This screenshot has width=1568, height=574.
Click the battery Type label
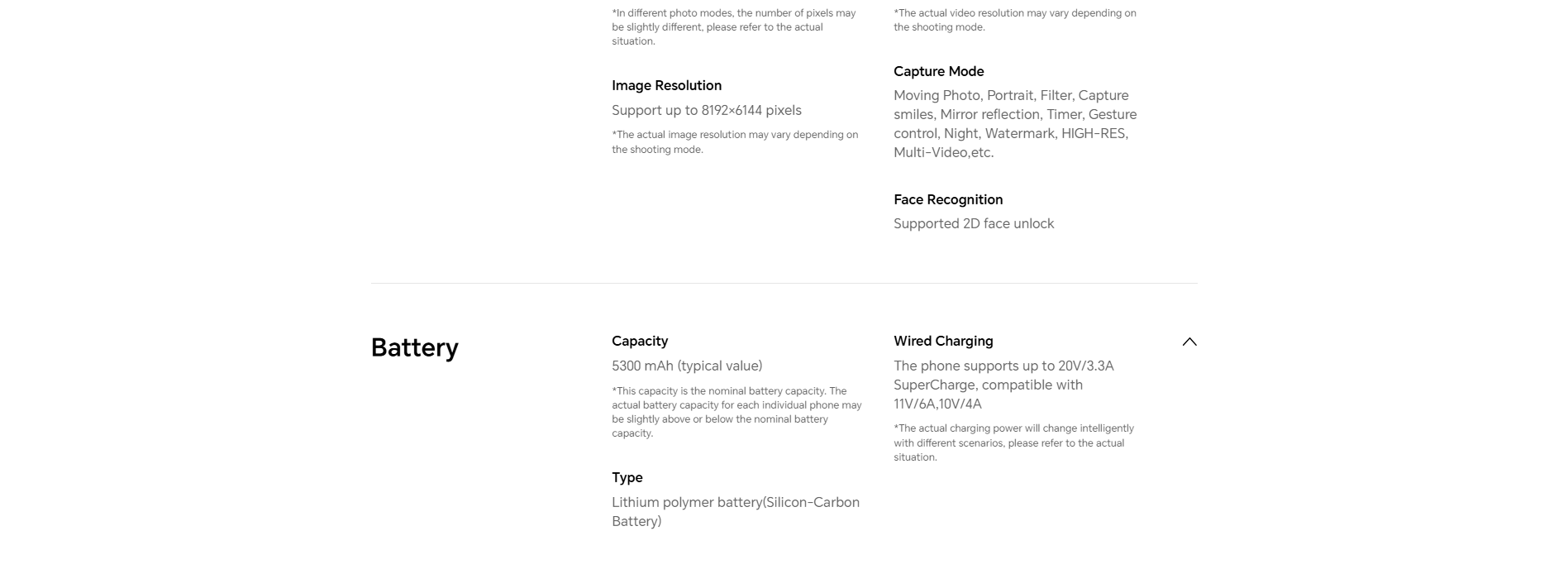(627, 477)
